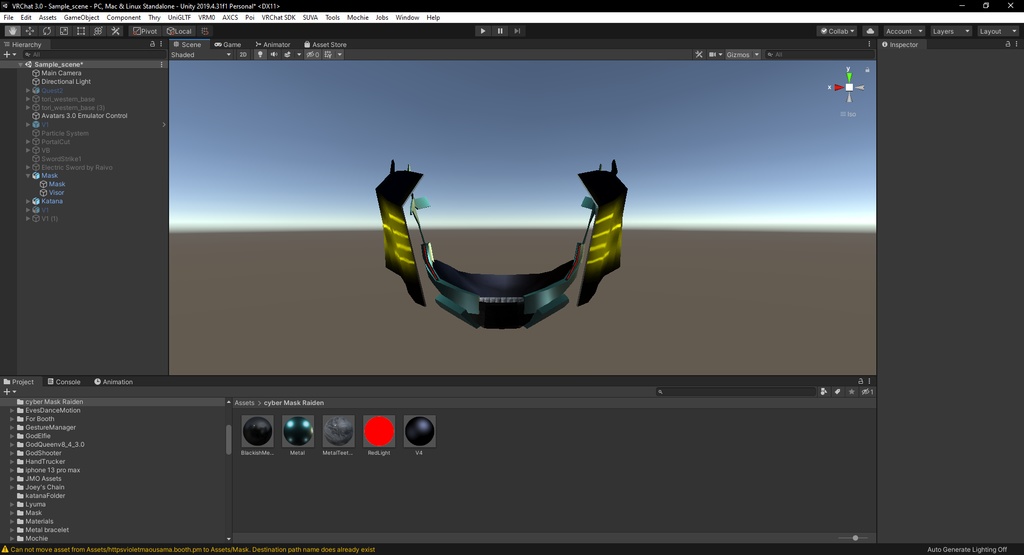This screenshot has width=1024, height=555.
Task: Start Play mode
Action: (483, 31)
